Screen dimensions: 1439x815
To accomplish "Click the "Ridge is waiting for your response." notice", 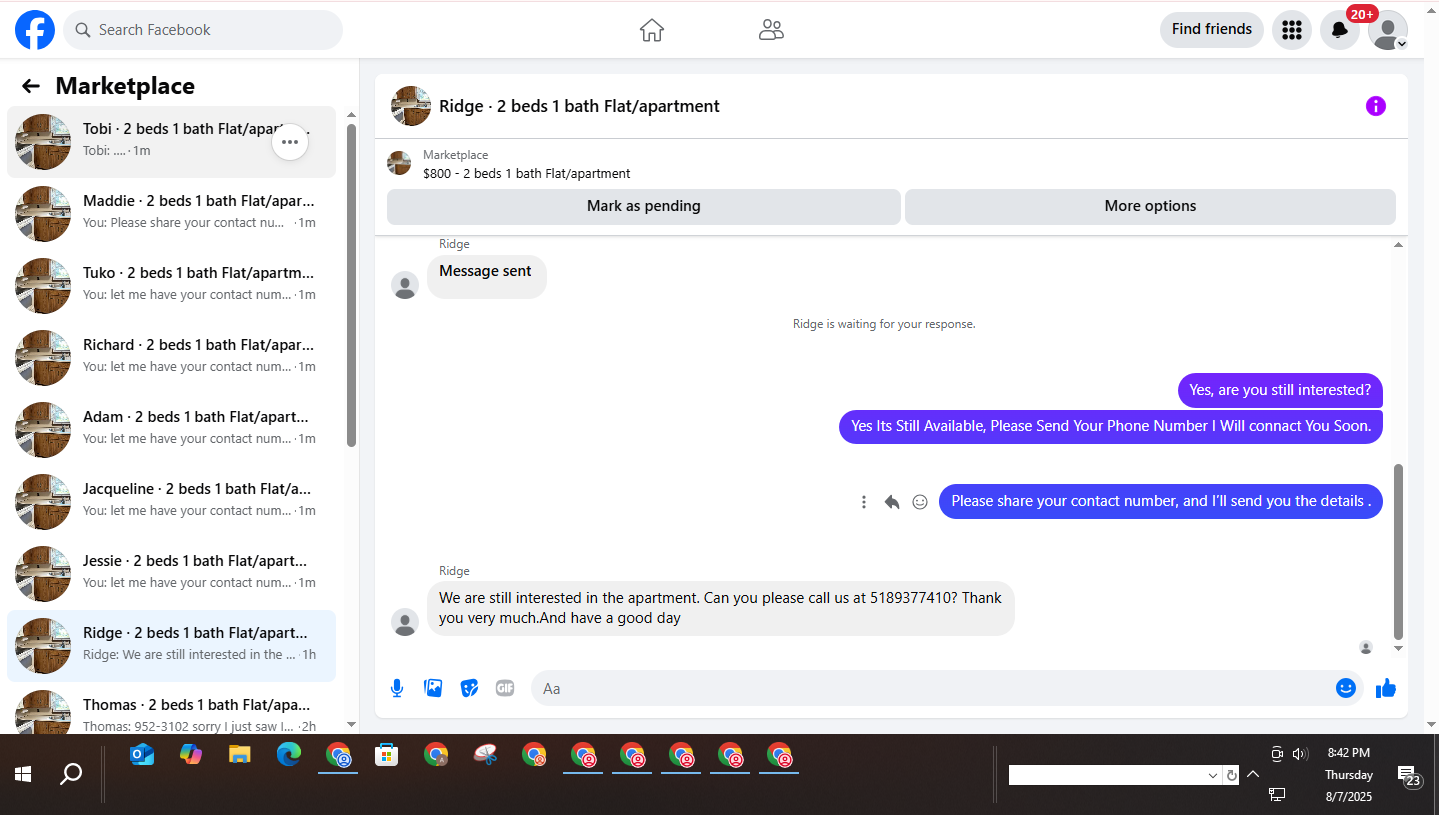I will click(x=884, y=324).
